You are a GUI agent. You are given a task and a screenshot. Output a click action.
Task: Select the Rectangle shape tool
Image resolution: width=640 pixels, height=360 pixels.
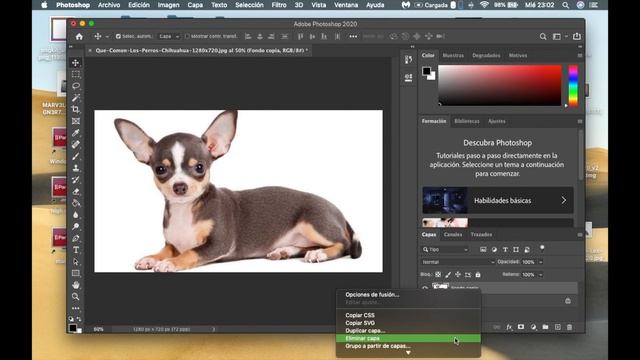(x=76, y=273)
